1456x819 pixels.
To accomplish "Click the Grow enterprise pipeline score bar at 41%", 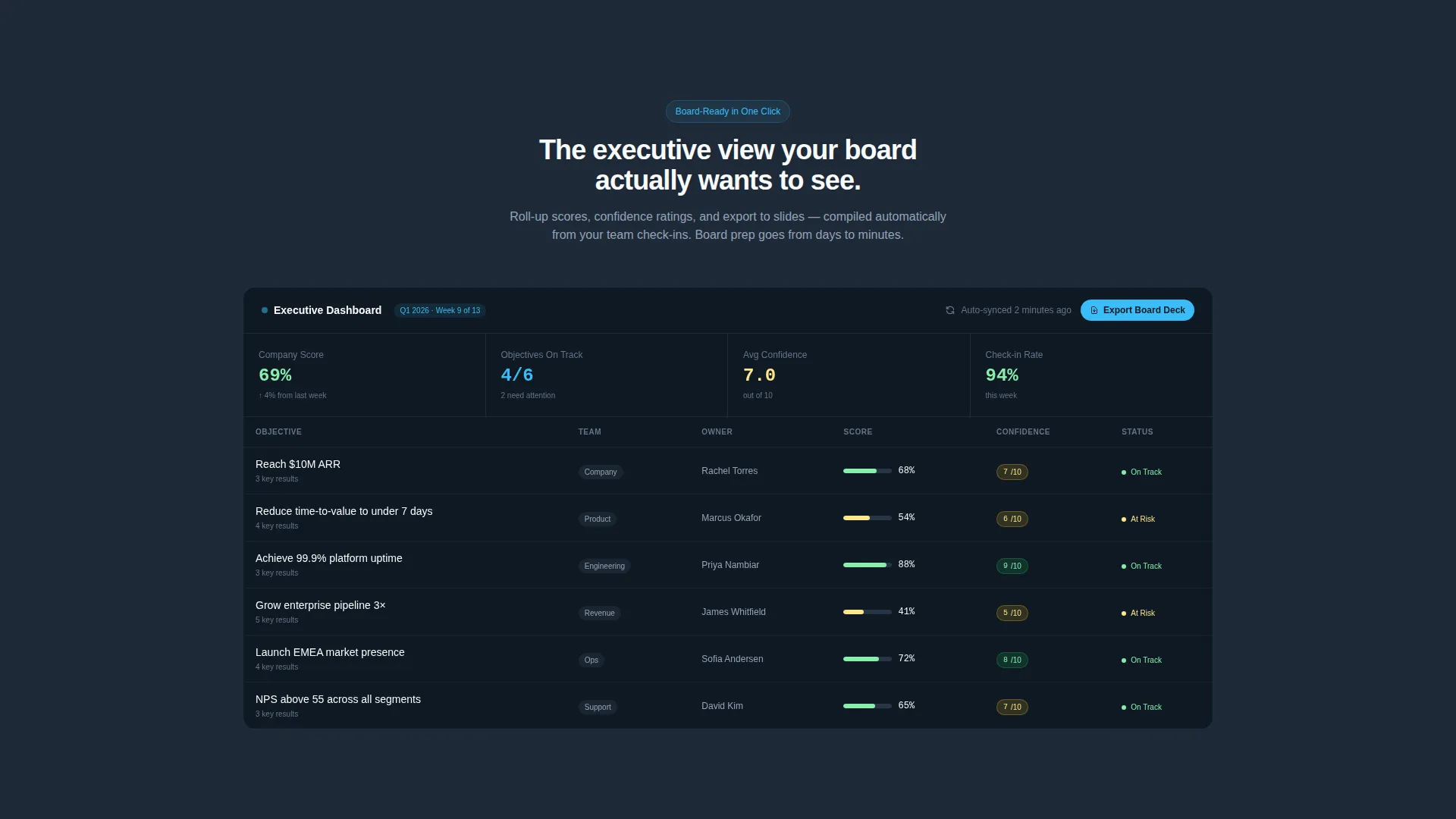I will click(867, 612).
